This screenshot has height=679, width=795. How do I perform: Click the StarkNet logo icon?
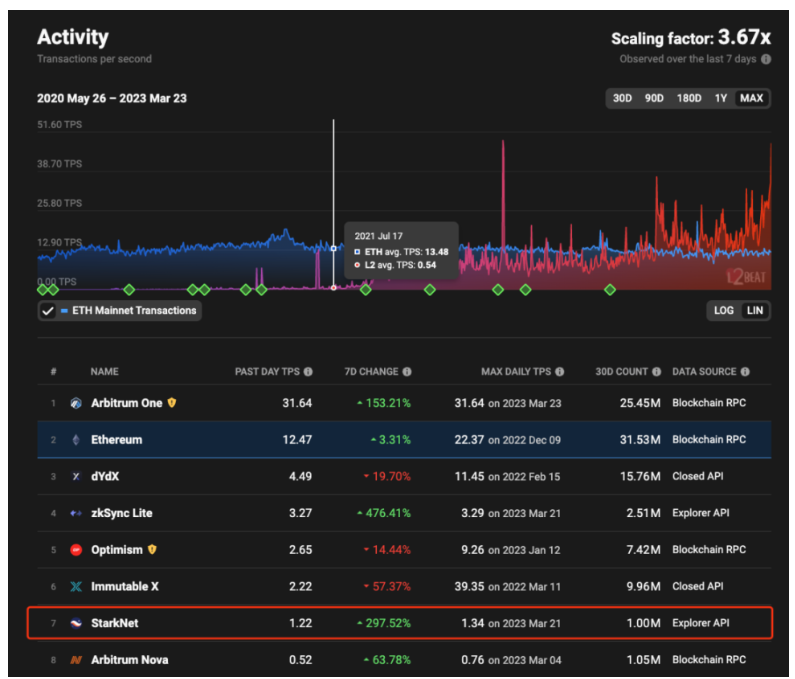[76, 623]
